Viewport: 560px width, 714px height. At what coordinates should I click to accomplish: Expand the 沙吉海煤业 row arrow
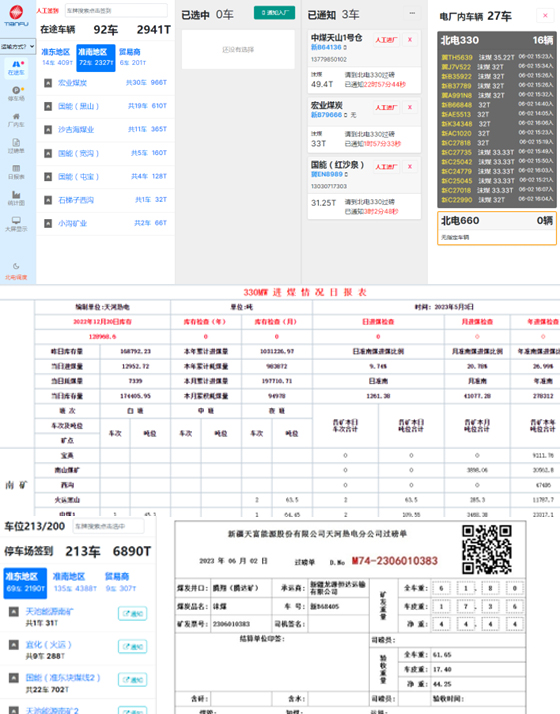coord(48,130)
